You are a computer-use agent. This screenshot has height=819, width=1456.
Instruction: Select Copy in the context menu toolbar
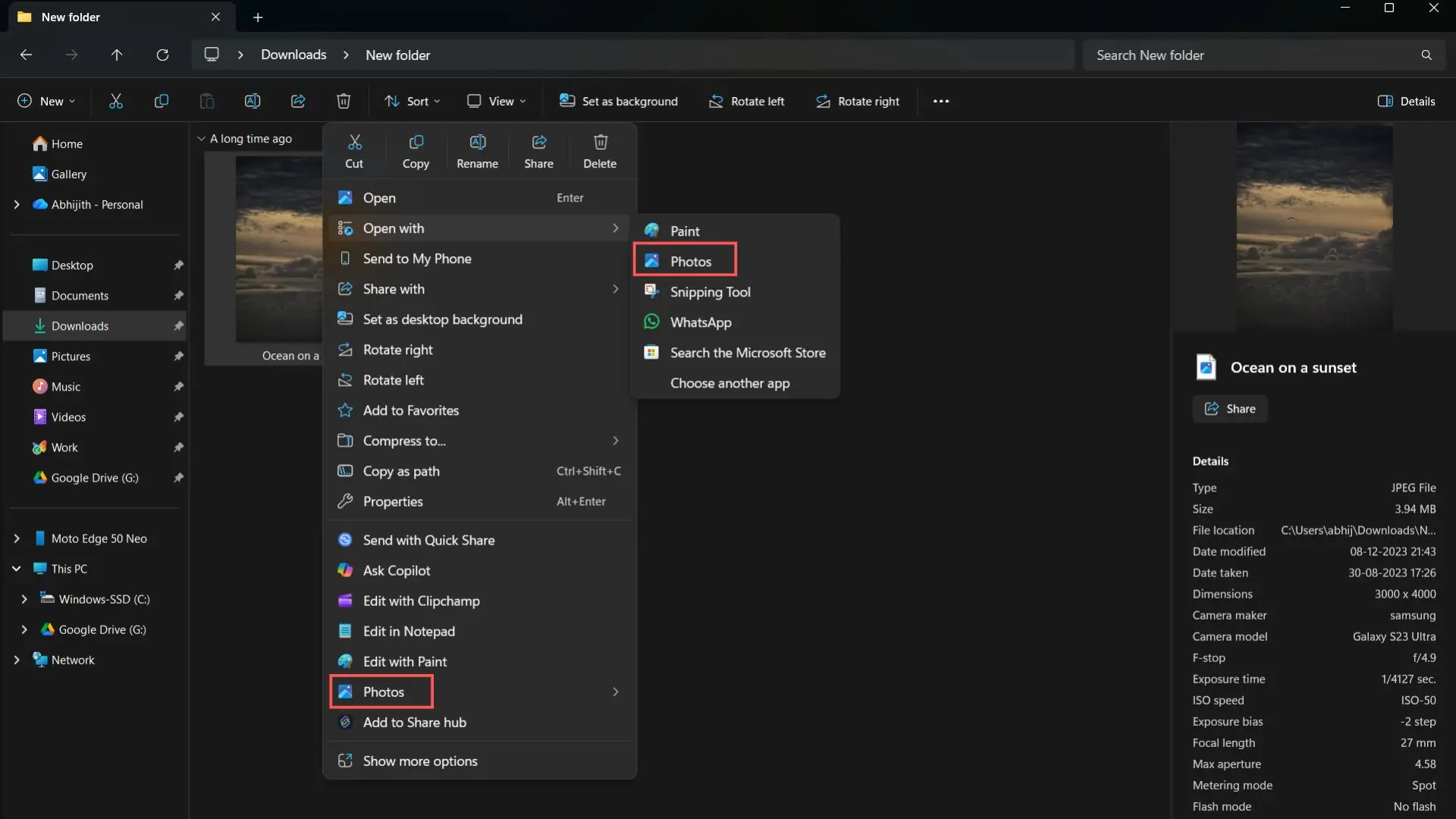point(416,151)
